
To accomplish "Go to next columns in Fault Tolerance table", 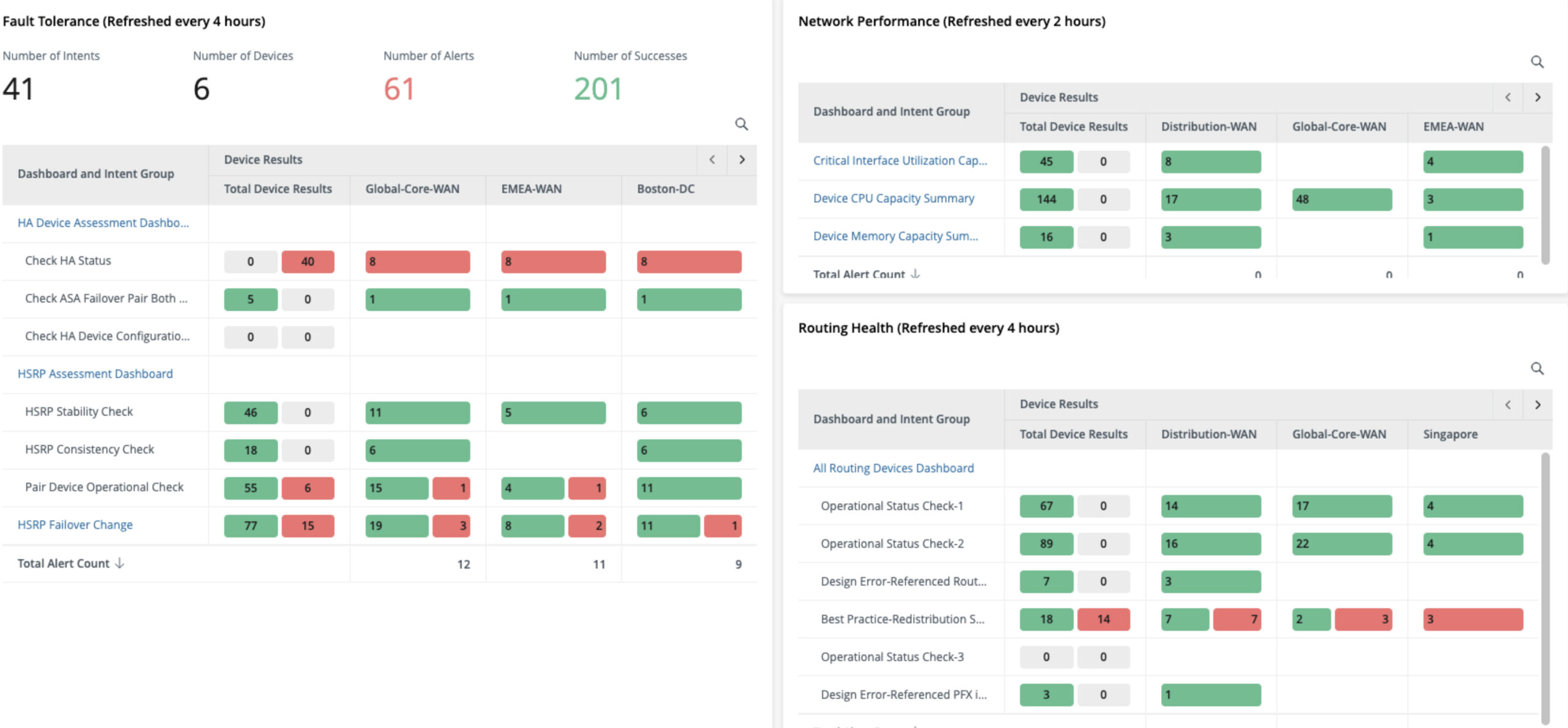I will click(742, 160).
